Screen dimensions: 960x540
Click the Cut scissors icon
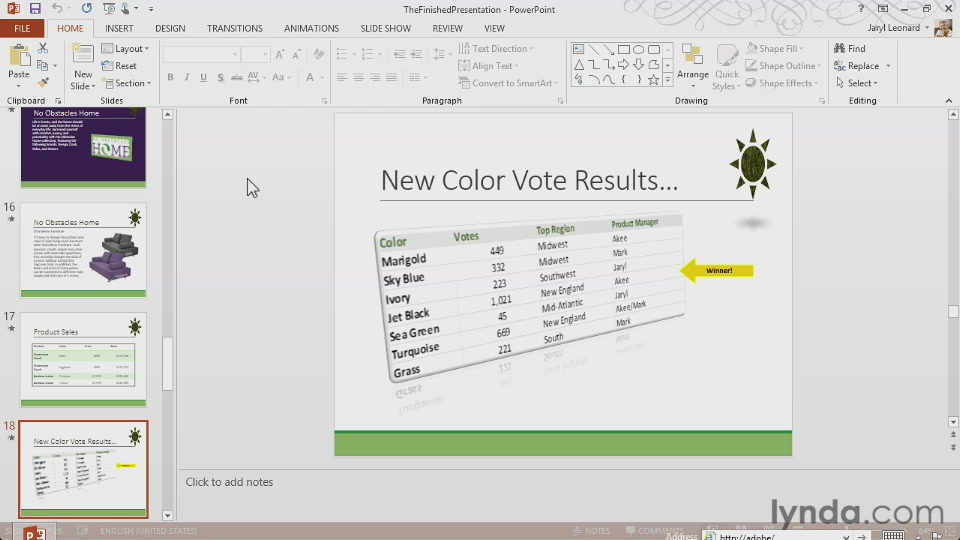click(x=43, y=48)
